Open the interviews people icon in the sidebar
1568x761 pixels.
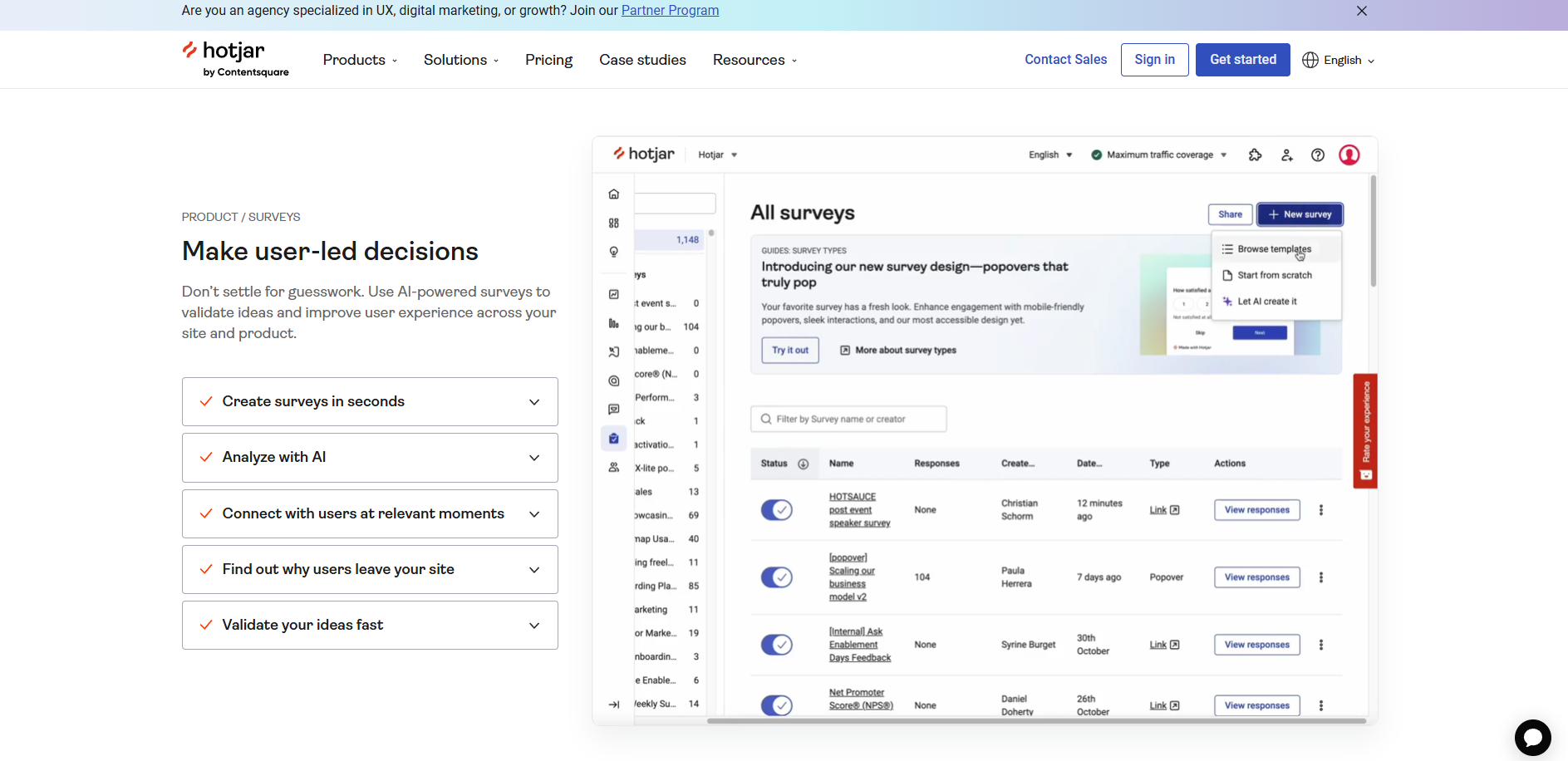(x=614, y=468)
